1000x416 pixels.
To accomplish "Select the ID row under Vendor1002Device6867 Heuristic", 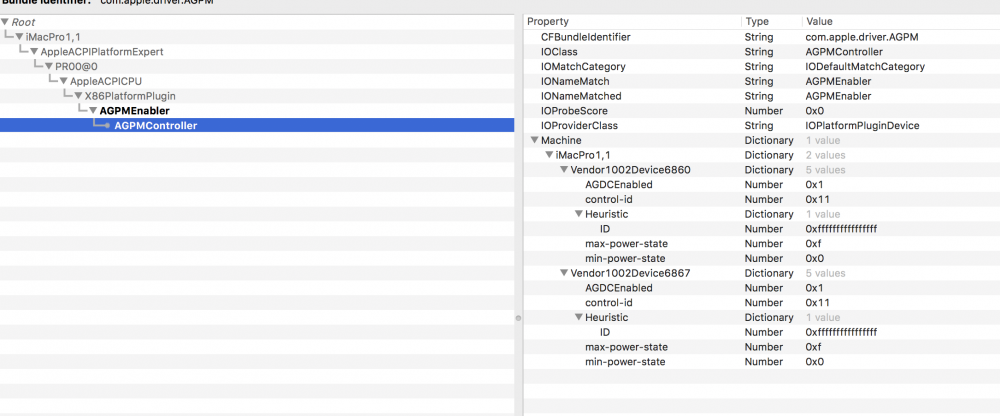I will click(x=762, y=332).
